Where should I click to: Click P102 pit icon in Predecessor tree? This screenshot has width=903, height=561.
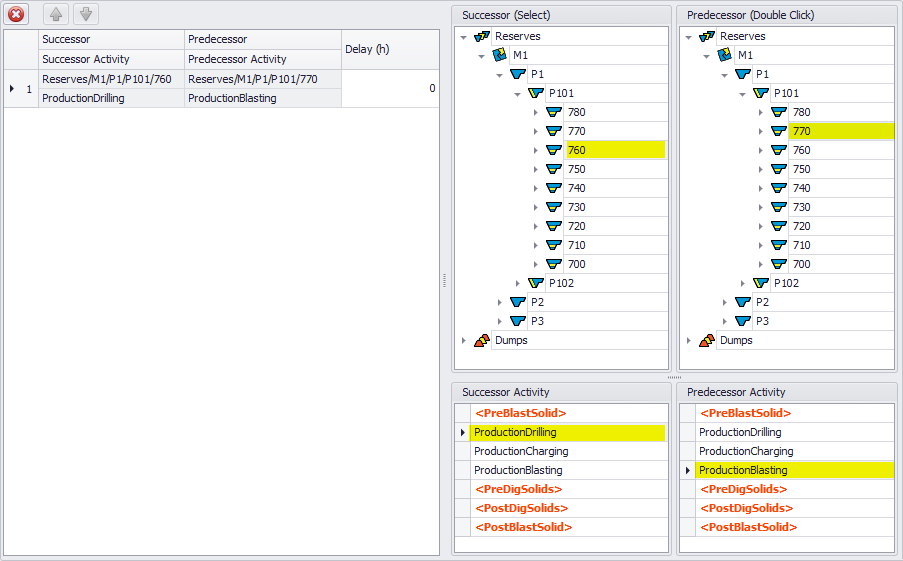761,283
